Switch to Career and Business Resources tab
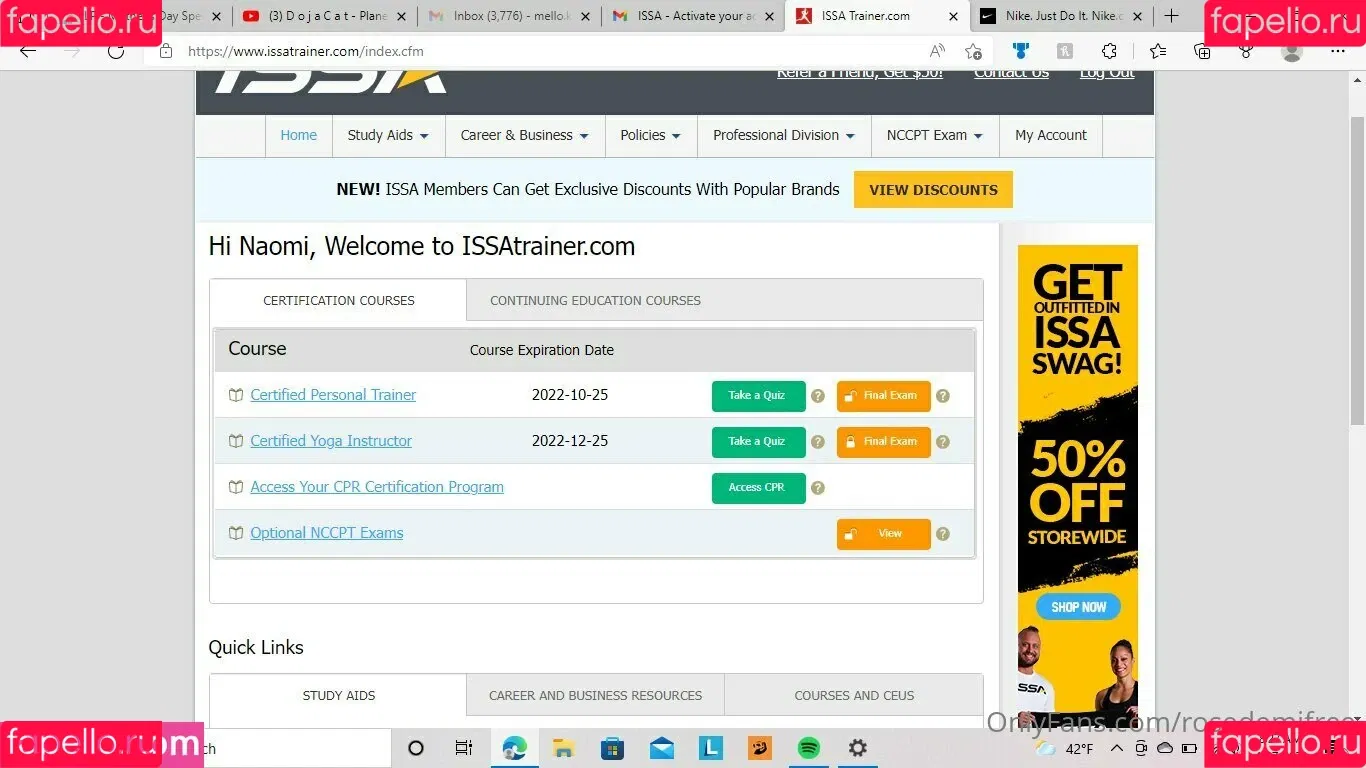The height and width of the screenshot is (768, 1366). [x=596, y=695]
